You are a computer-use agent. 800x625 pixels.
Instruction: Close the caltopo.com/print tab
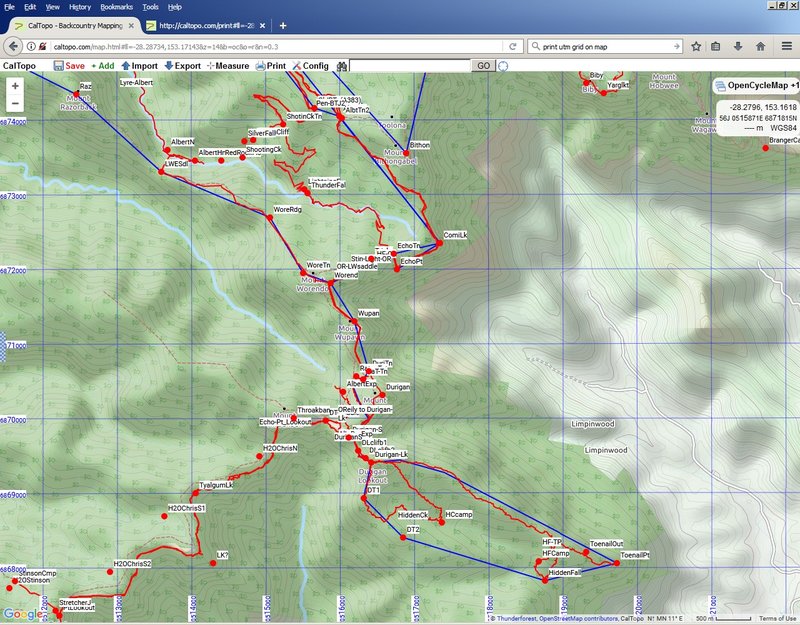point(262,26)
